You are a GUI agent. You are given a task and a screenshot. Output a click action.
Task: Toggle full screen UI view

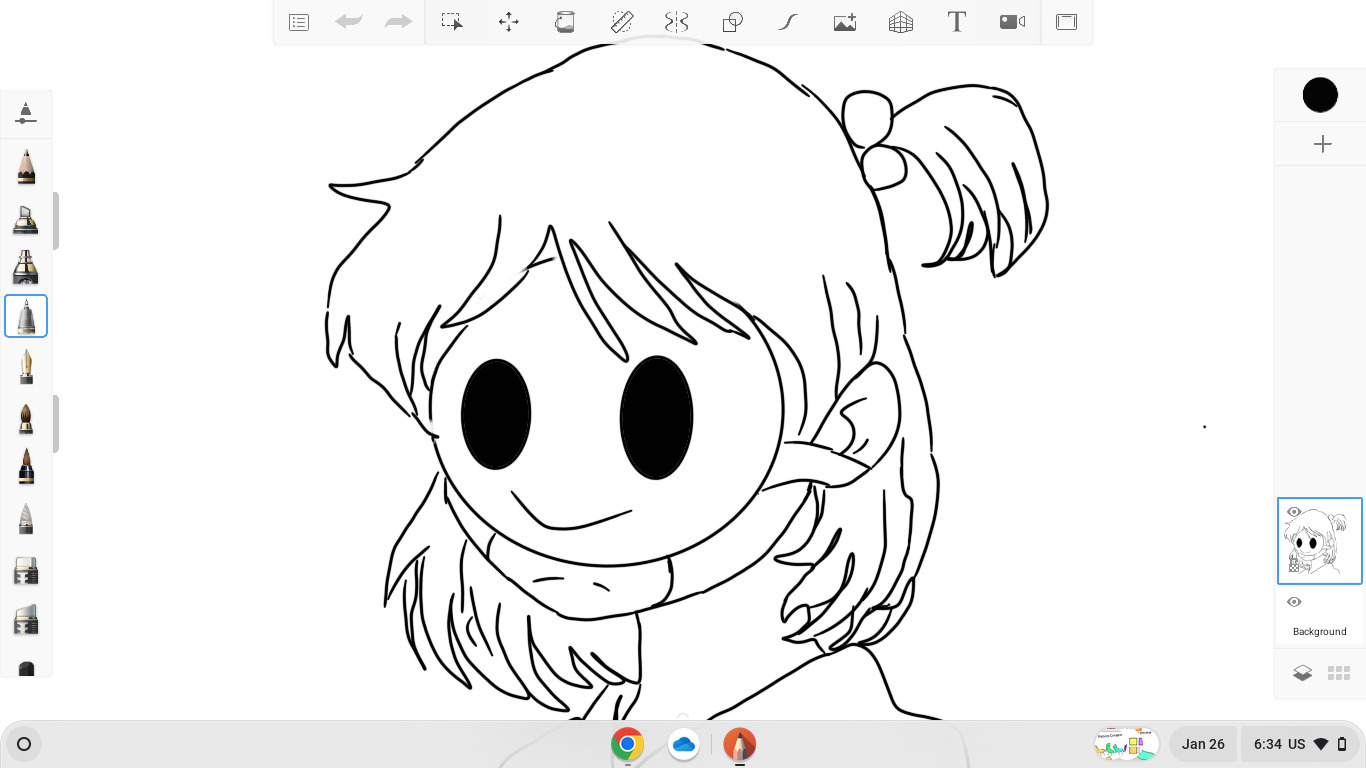(x=1067, y=22)
